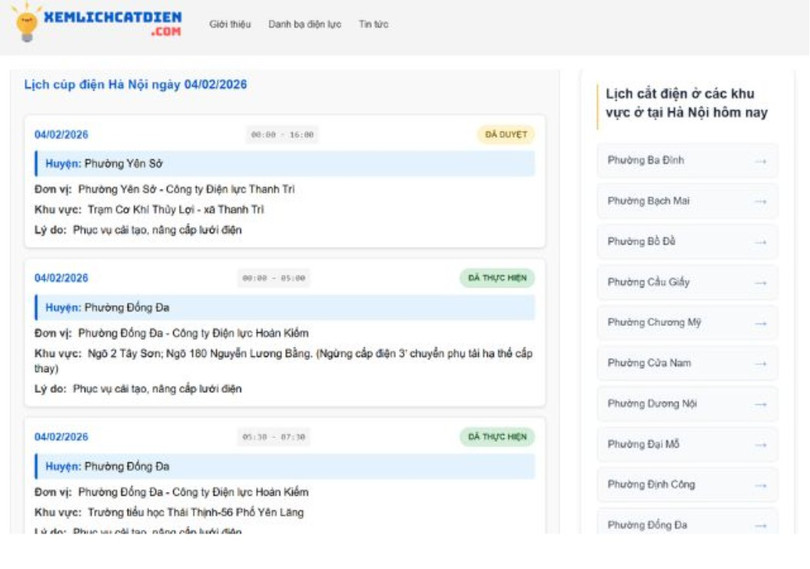Click arrow icon next to Phường Ba Đình
Screen dimensions: 810x569
[x=760, y=161]
